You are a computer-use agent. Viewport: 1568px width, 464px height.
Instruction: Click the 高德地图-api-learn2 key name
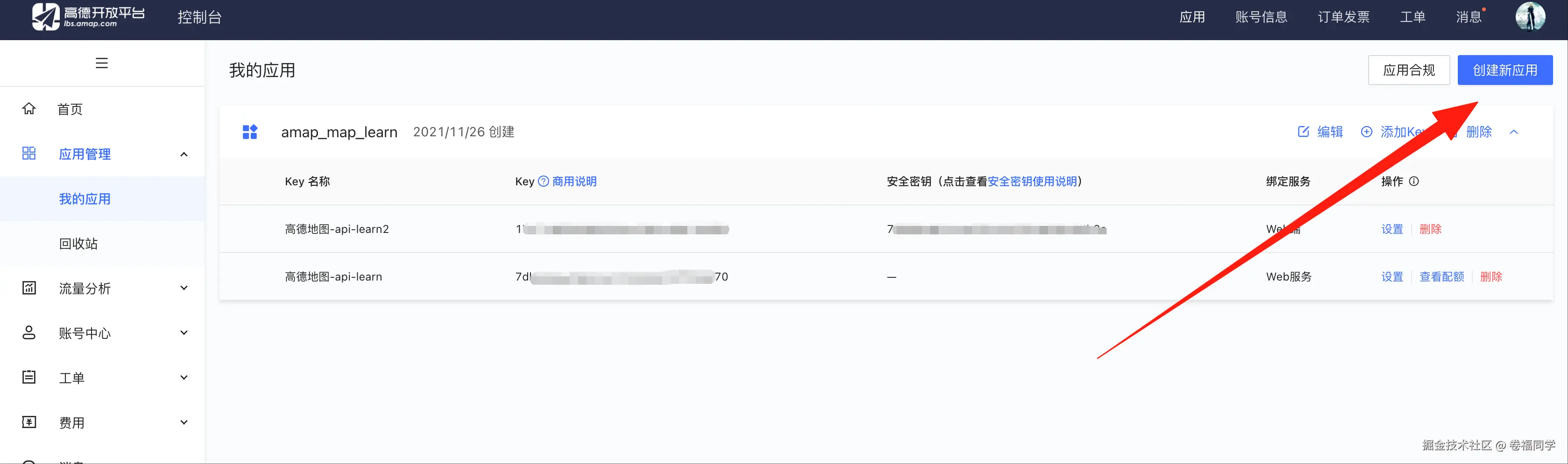[x=337, y=229]
